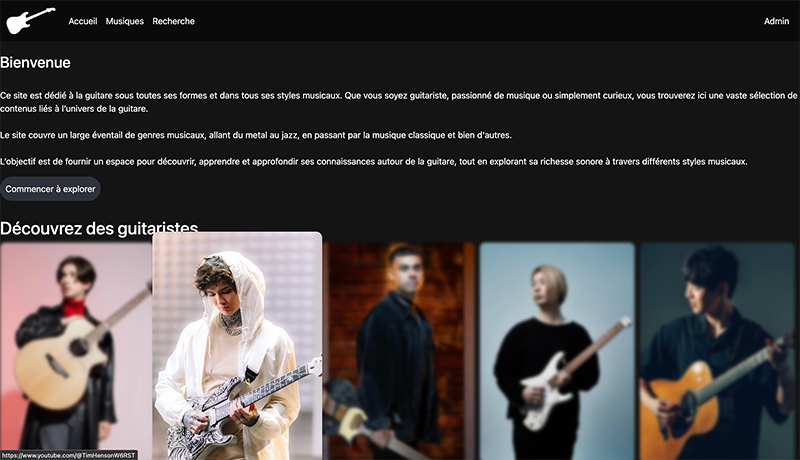This screenshot has width=800, height=460.
Task: Open guitarist card with light blue background
Action: (x=557, y=351)
